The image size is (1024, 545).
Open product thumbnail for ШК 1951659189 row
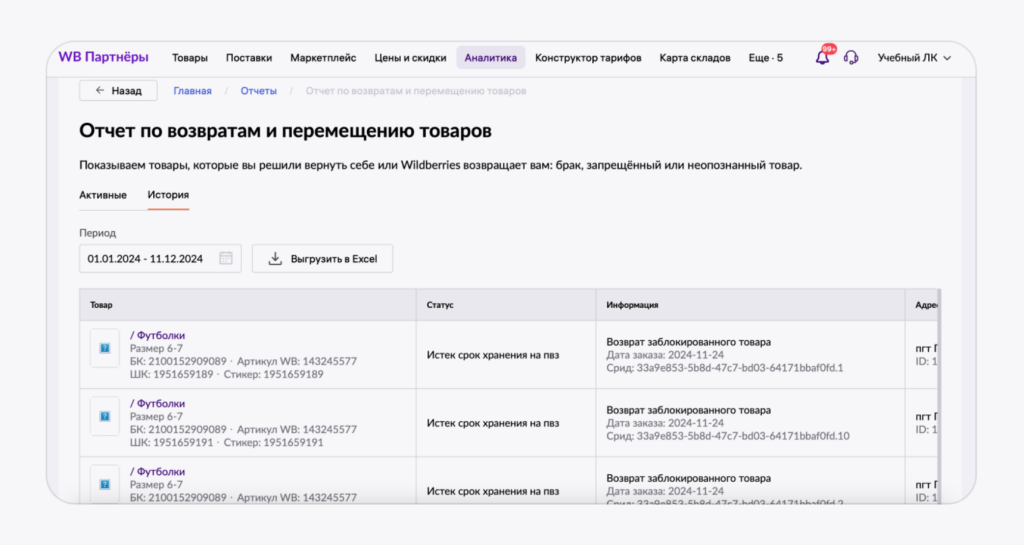pos(104,349)
